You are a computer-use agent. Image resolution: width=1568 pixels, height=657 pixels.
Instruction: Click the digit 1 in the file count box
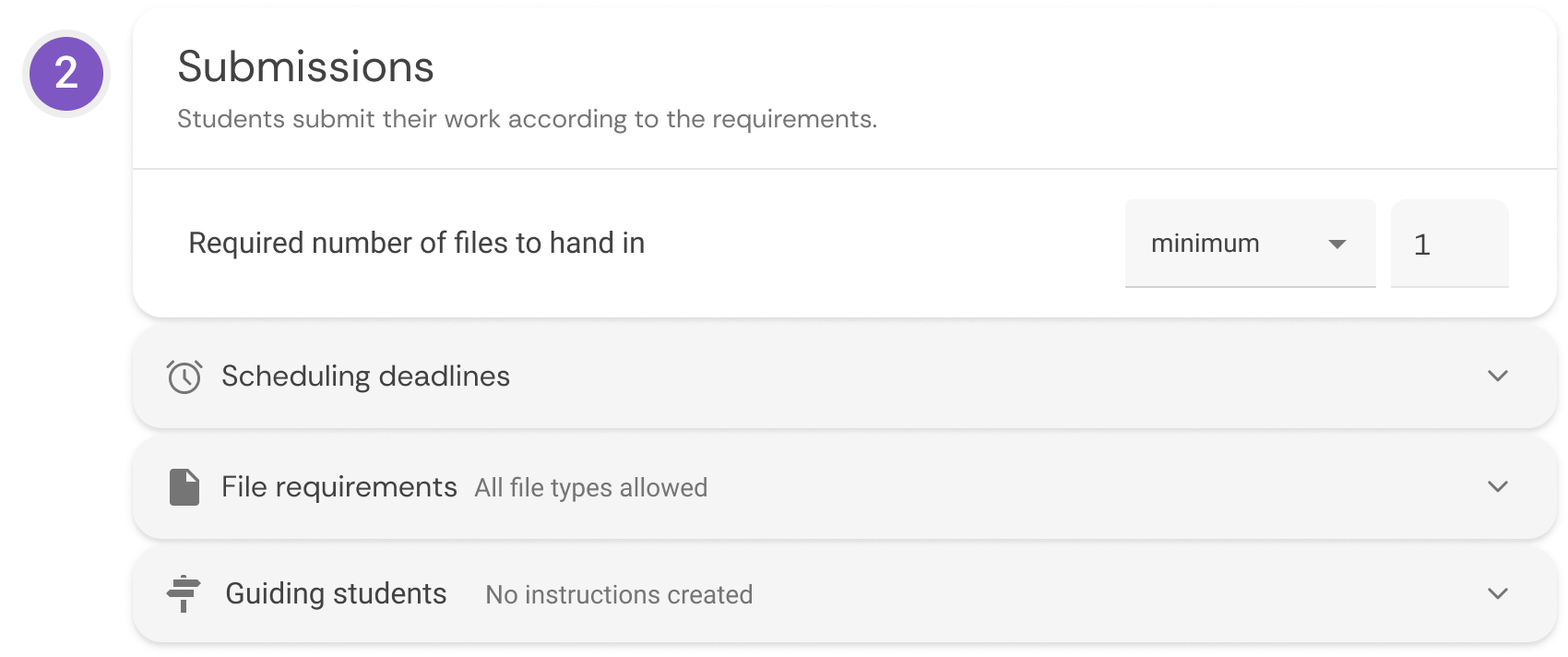point(1421,245)
